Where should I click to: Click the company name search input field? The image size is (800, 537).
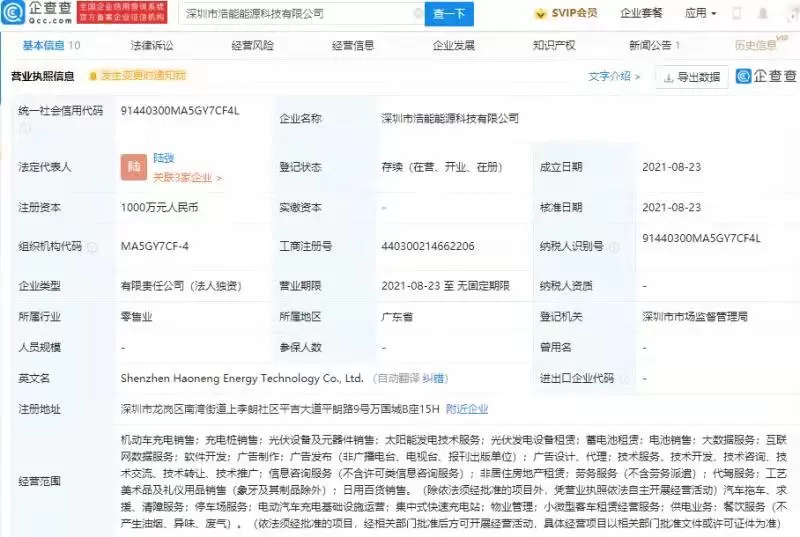click(288, 14)
